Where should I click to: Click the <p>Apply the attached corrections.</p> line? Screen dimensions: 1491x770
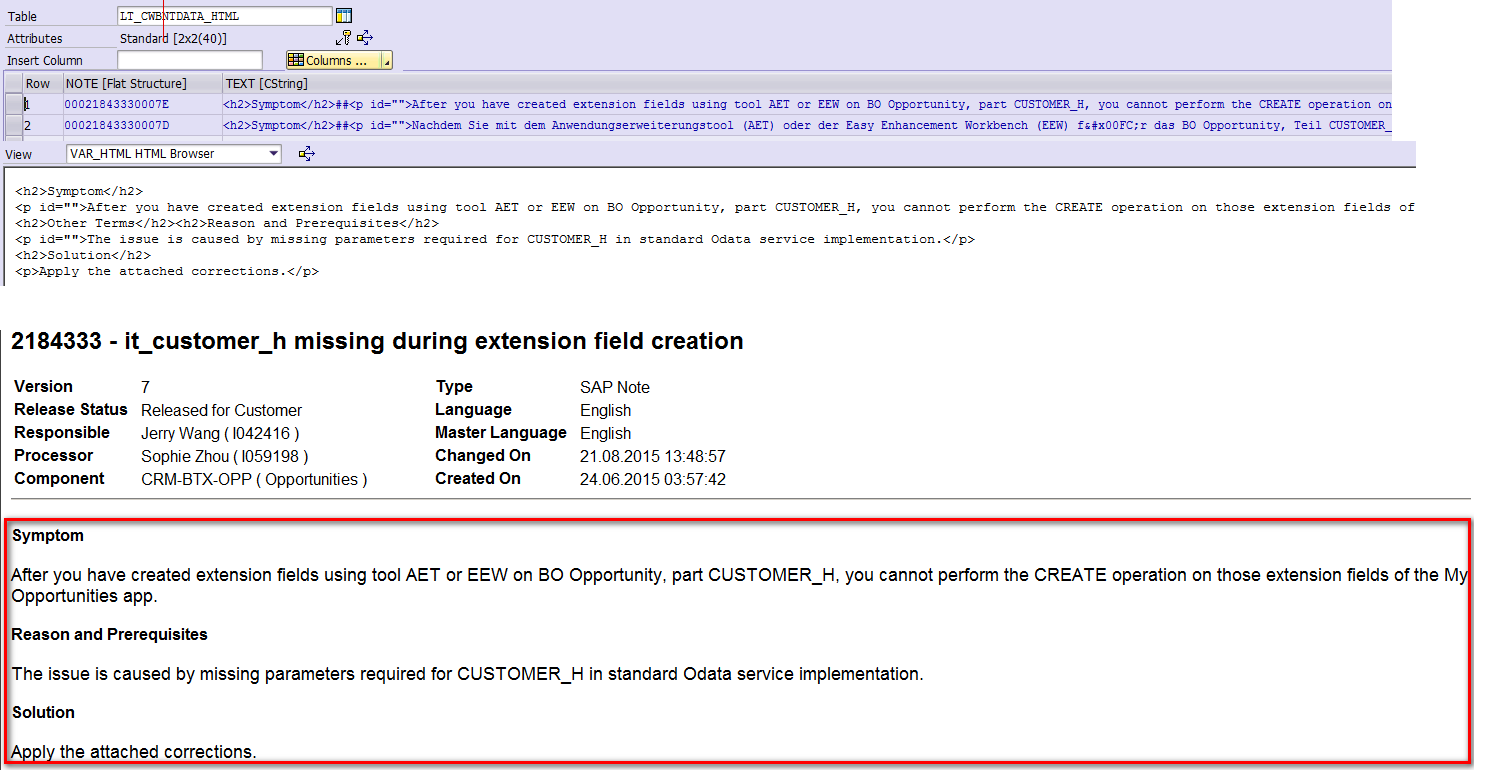167,271
